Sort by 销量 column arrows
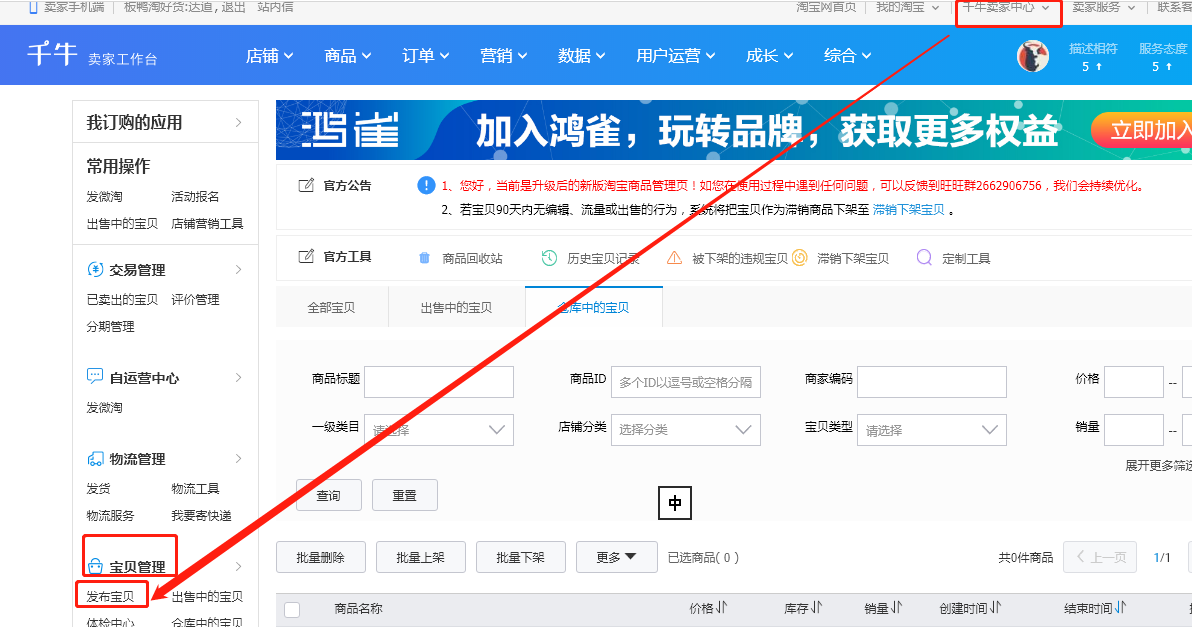The height and width of the screenshot is (627, 1192). [896, 608]
